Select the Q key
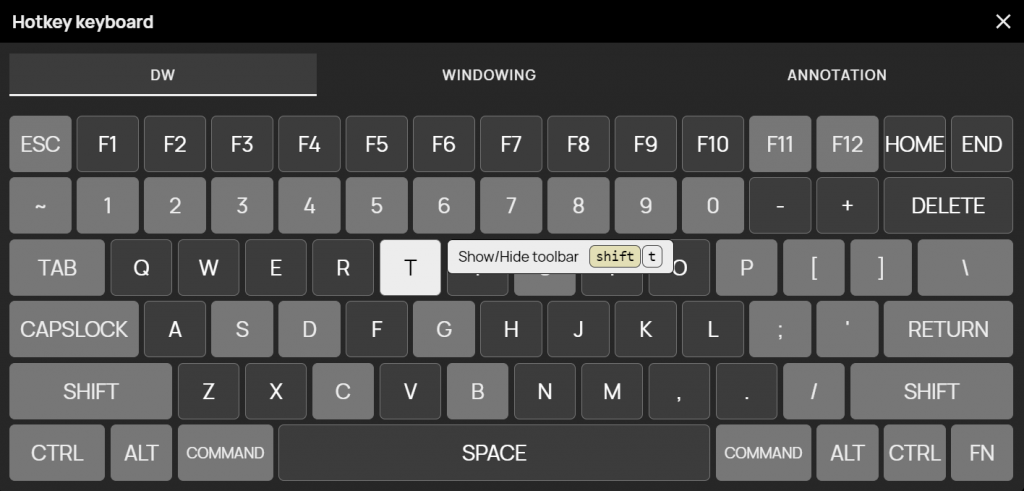The image size is (1024, 491). tap(141, 268)
